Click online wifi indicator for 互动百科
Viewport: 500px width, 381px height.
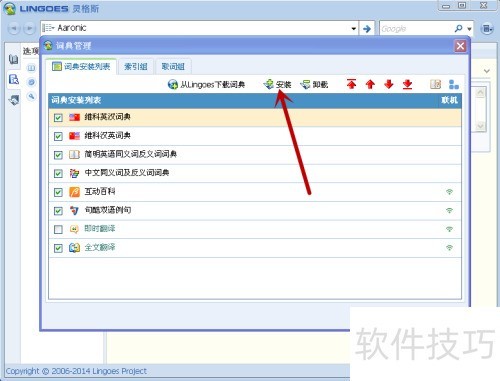(x=449, y=192)
